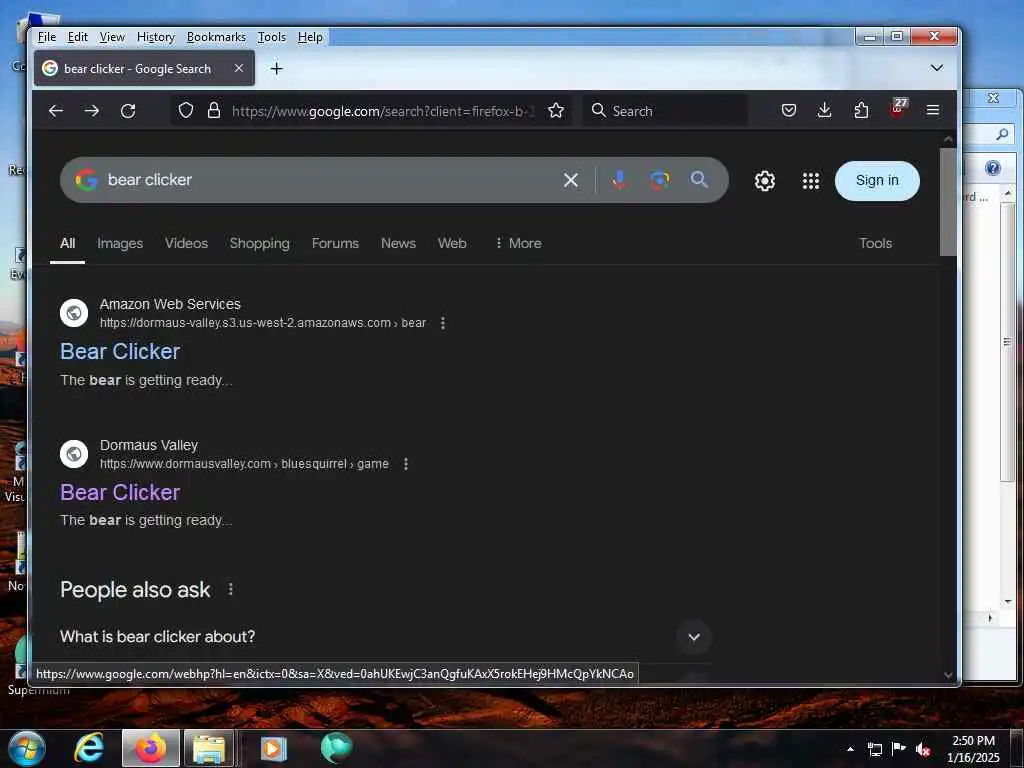Open the Help menu

click(x=310, y=37)
